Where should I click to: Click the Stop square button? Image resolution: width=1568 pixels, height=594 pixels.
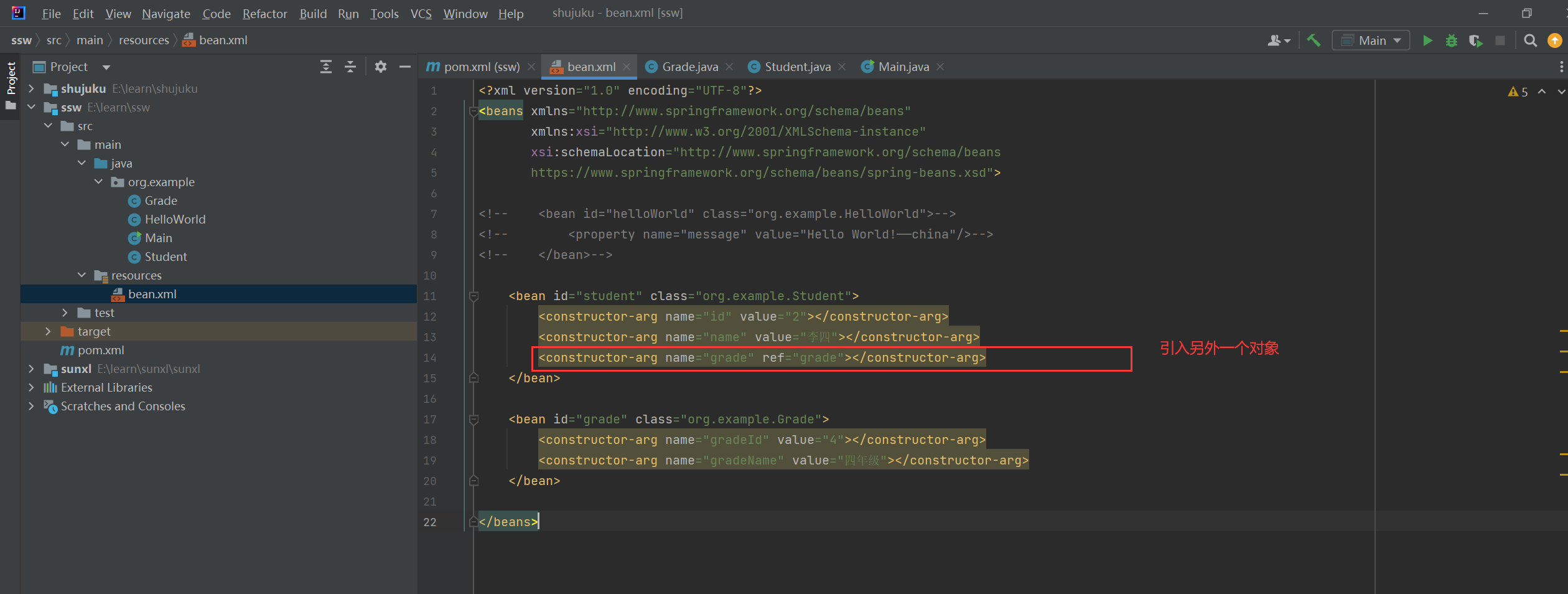point(1500,40)
